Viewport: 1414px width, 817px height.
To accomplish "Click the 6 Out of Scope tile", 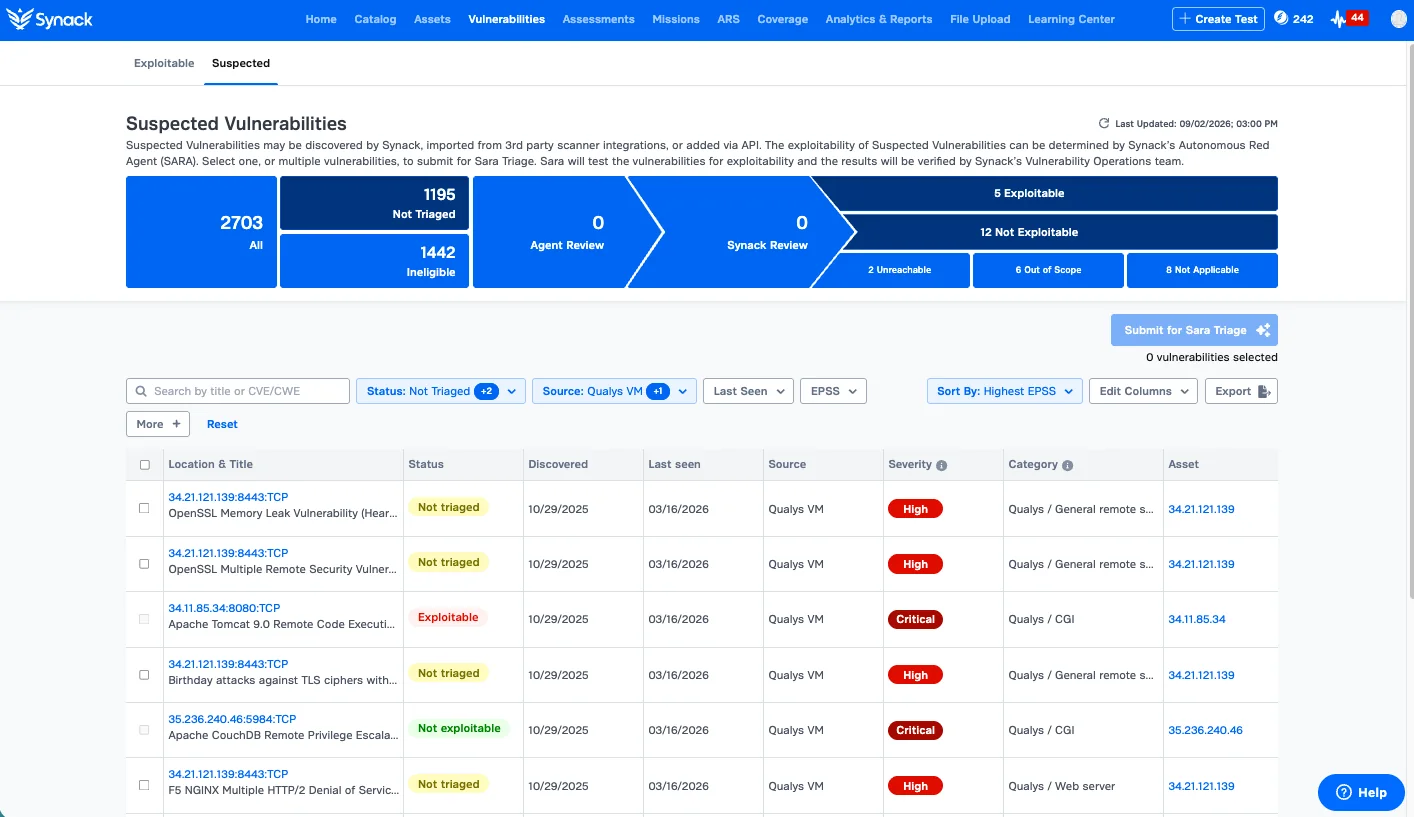I will (1048, 270).
